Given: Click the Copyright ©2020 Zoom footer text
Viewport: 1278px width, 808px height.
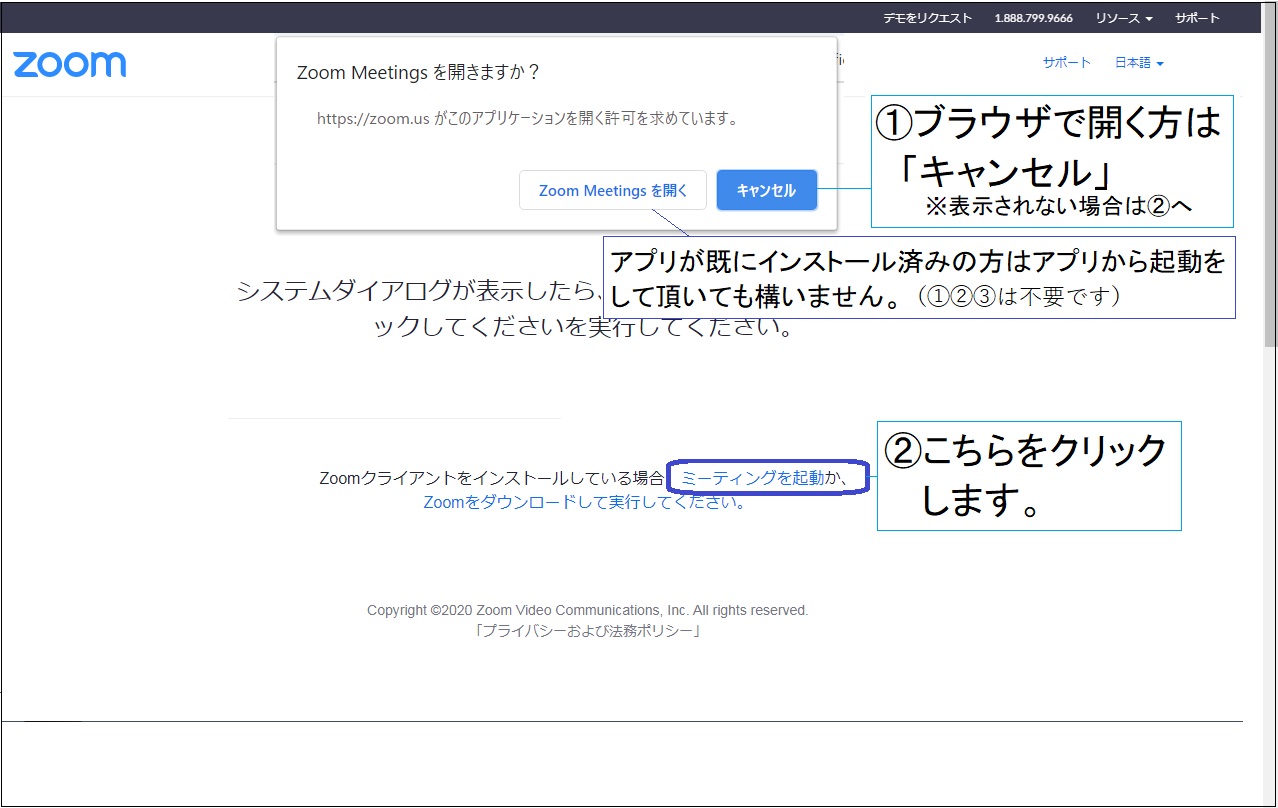Looking at the screenshot, I should pyautogui.click(x=587, y=610).
